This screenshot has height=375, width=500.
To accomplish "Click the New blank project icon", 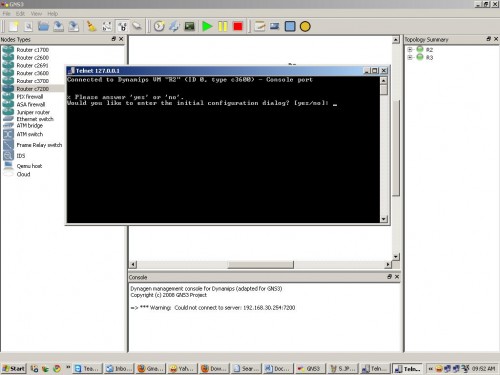I will 13,26.
